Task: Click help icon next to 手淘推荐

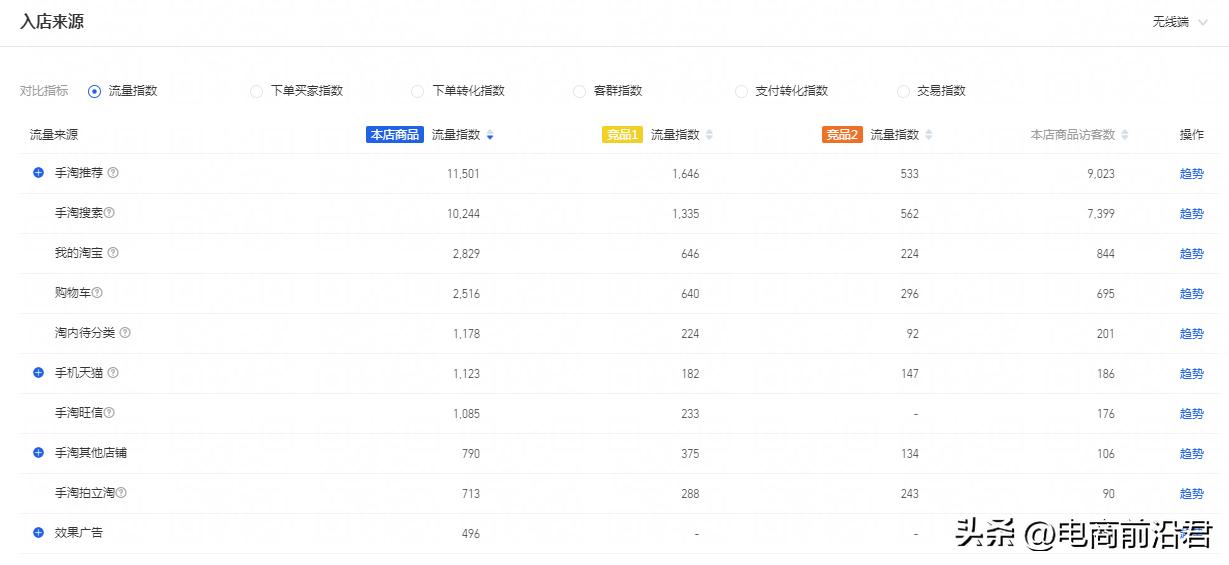Action: (x=113, y=173)
